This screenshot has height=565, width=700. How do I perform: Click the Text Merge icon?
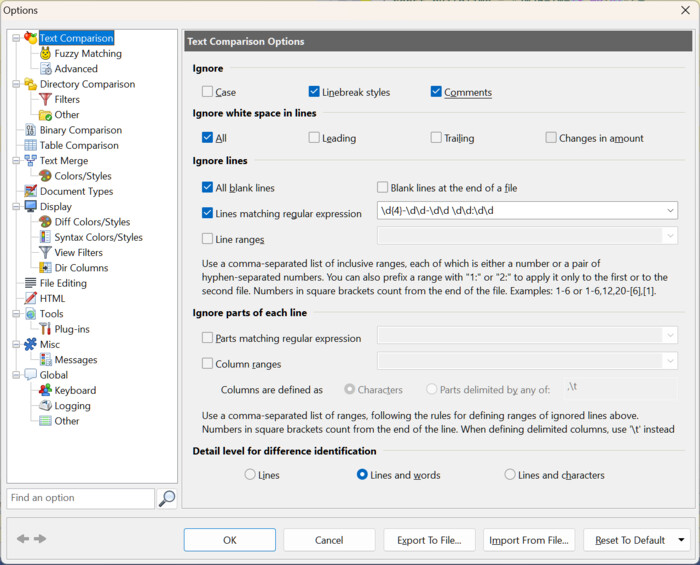click(30, 160)
